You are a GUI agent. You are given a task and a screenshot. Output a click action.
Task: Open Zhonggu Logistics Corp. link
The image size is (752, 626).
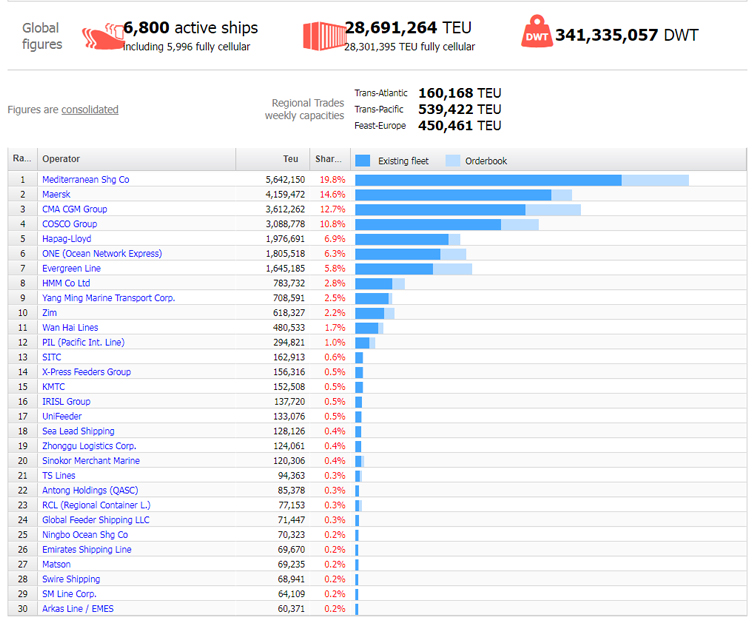89,446
